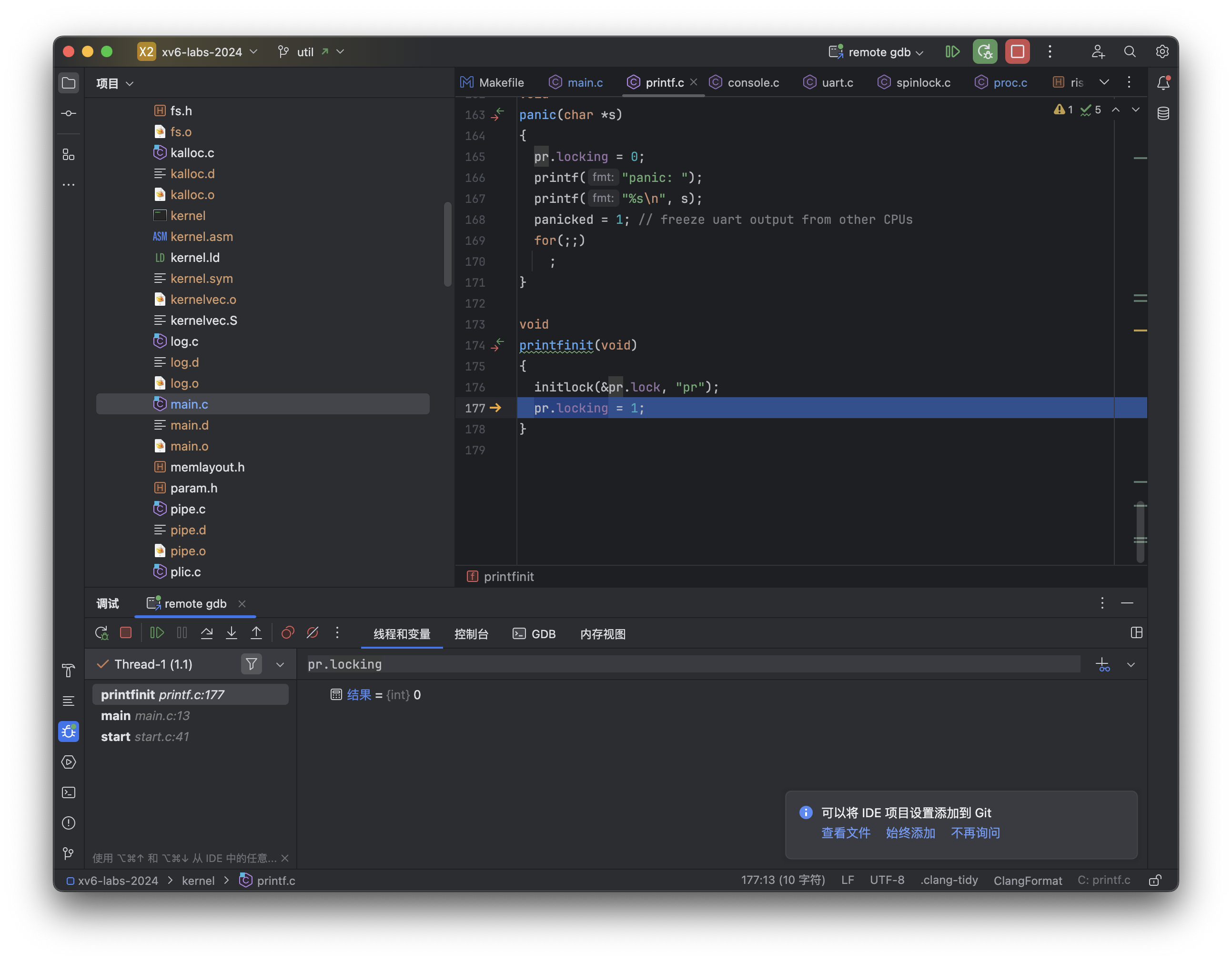Click project tree vertical scrollbar
This screenshot has width=1232, height=962.
pyautogui.click(x=447, y=244)
